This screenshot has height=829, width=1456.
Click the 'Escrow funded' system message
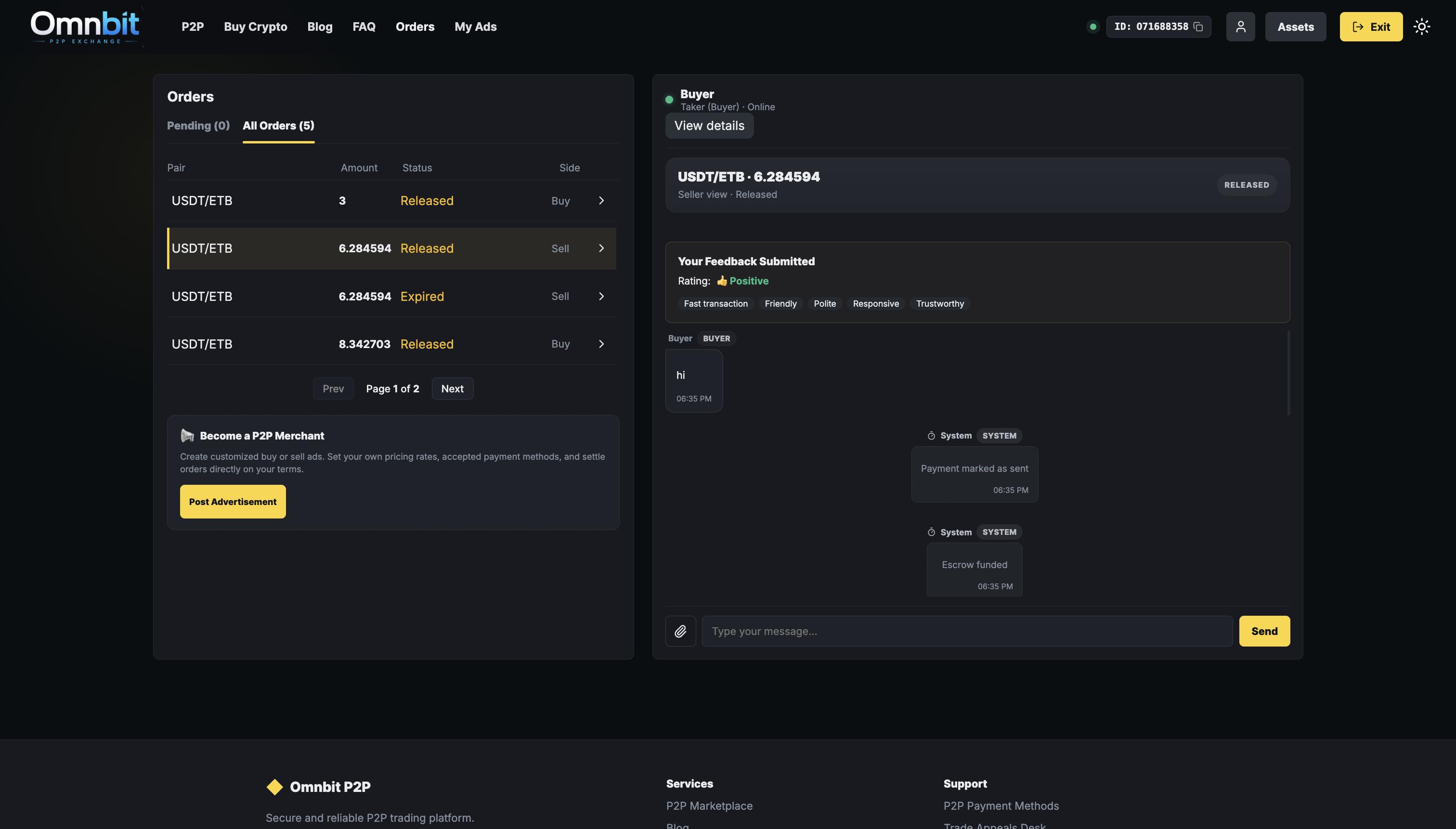[x=974, y=570]
